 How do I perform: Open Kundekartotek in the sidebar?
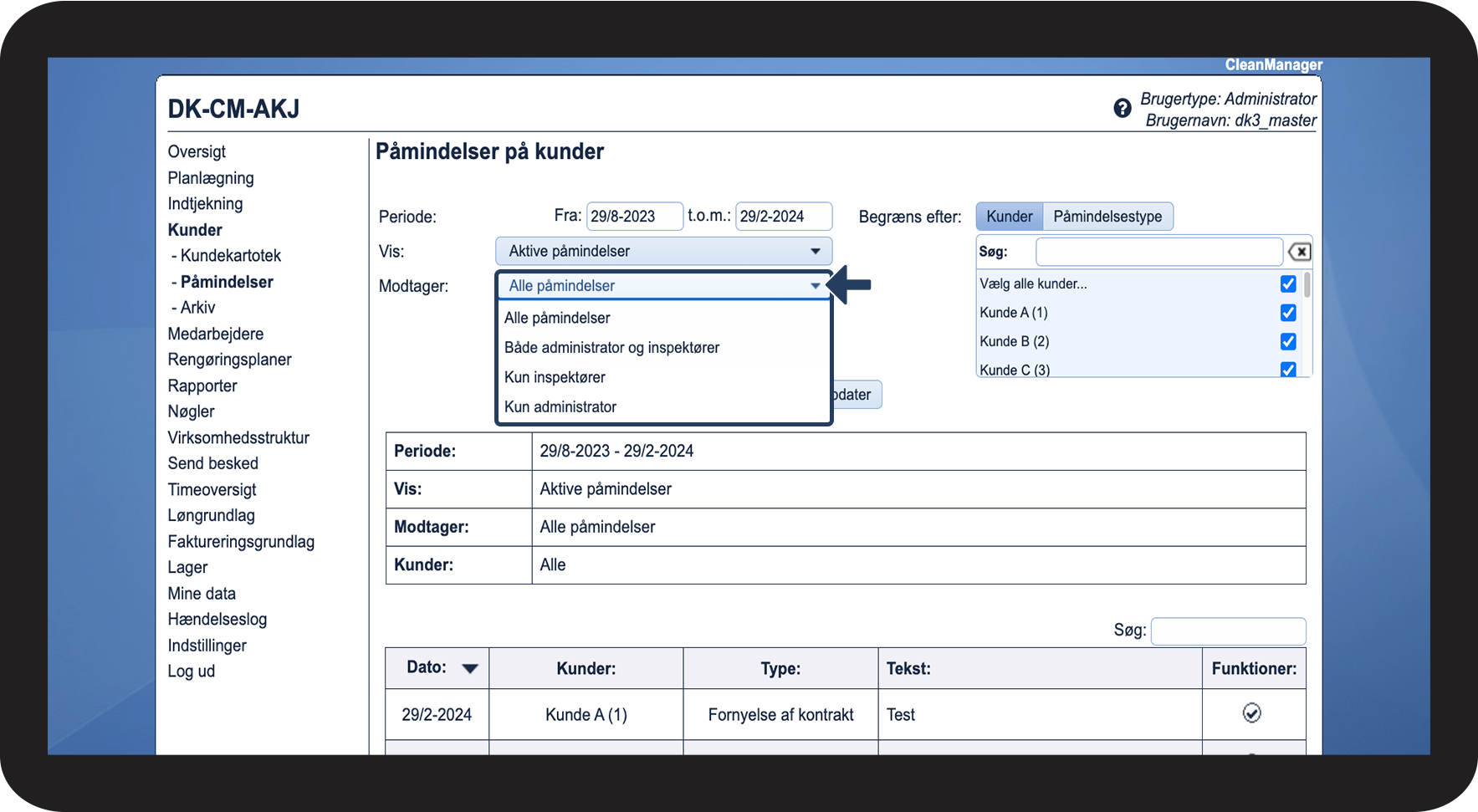(x=230, y=256)
